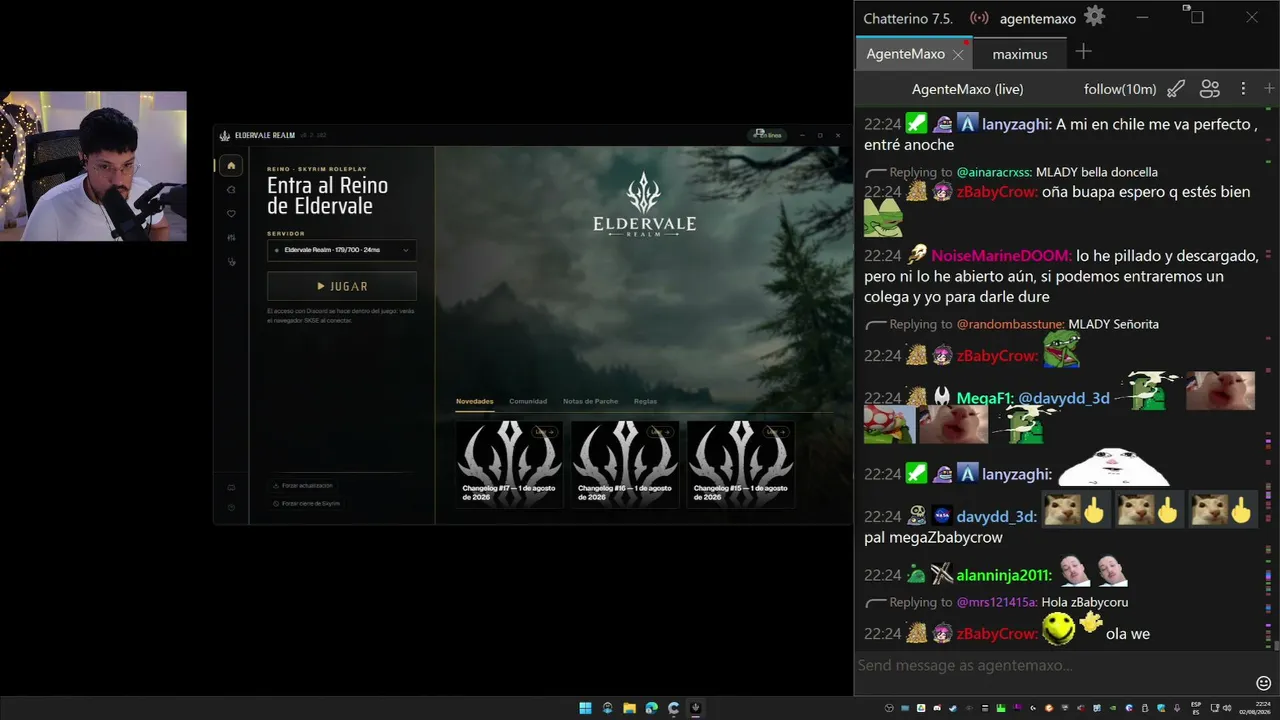Screen dimensions: 1280x720
Task: Click the webcam overlay of the streamer
Action: [x=93, y=166]
